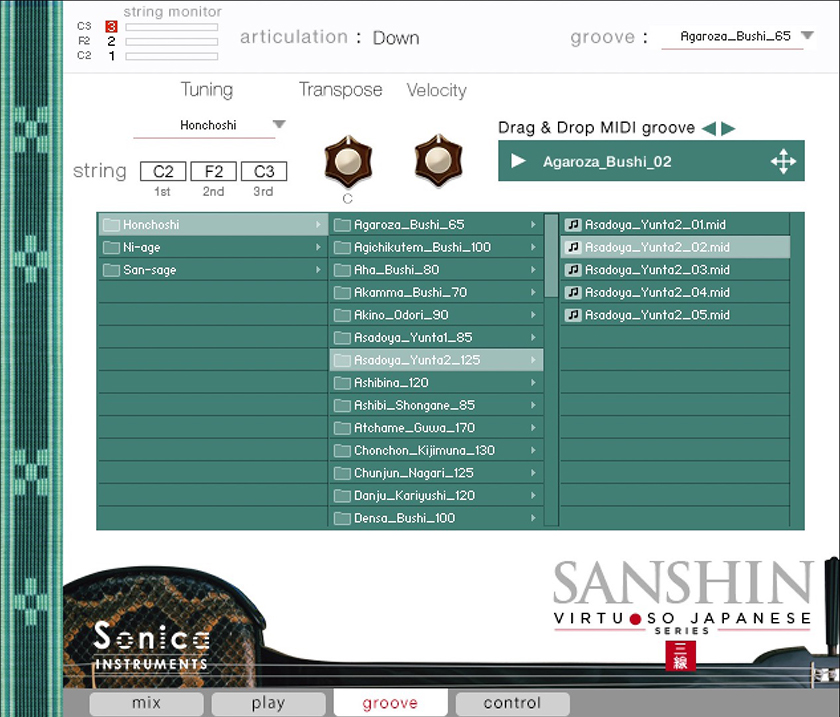Select Asadoya_Yunta2_03.mid file

pyautogui.click(x=675, y=270)
